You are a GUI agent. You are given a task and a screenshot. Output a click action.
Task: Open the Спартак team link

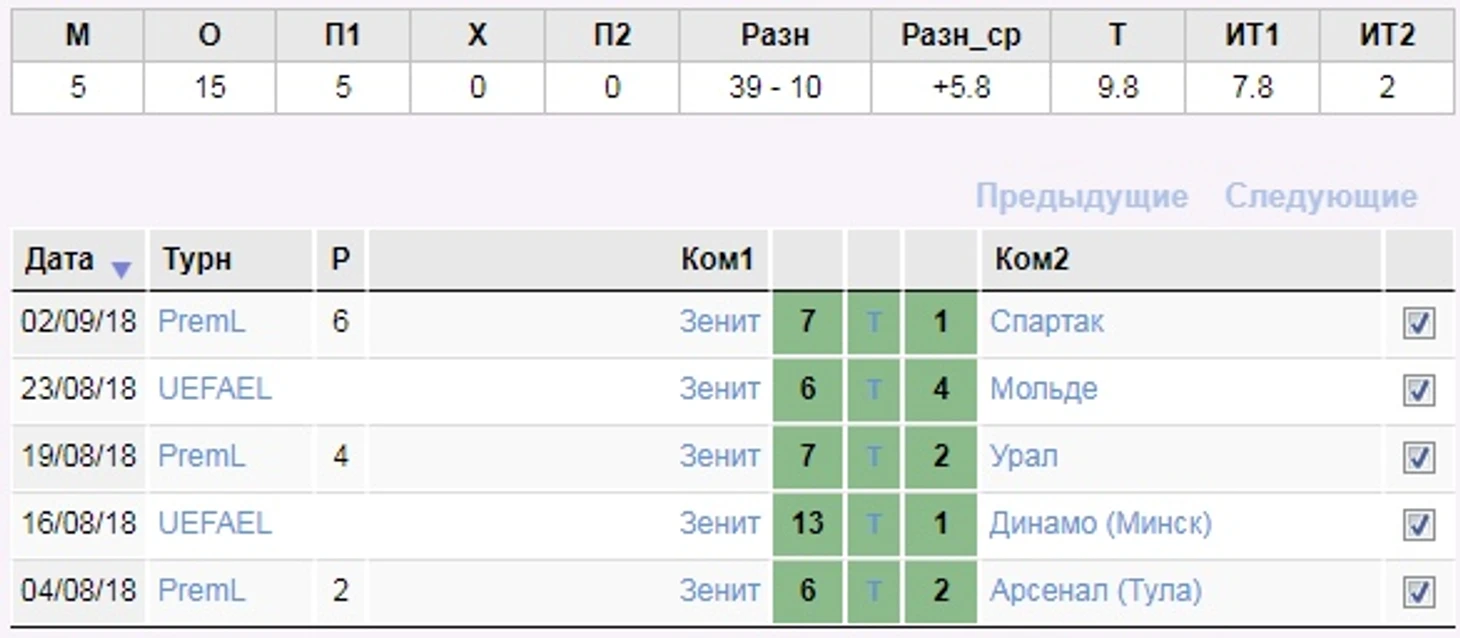1047,322
